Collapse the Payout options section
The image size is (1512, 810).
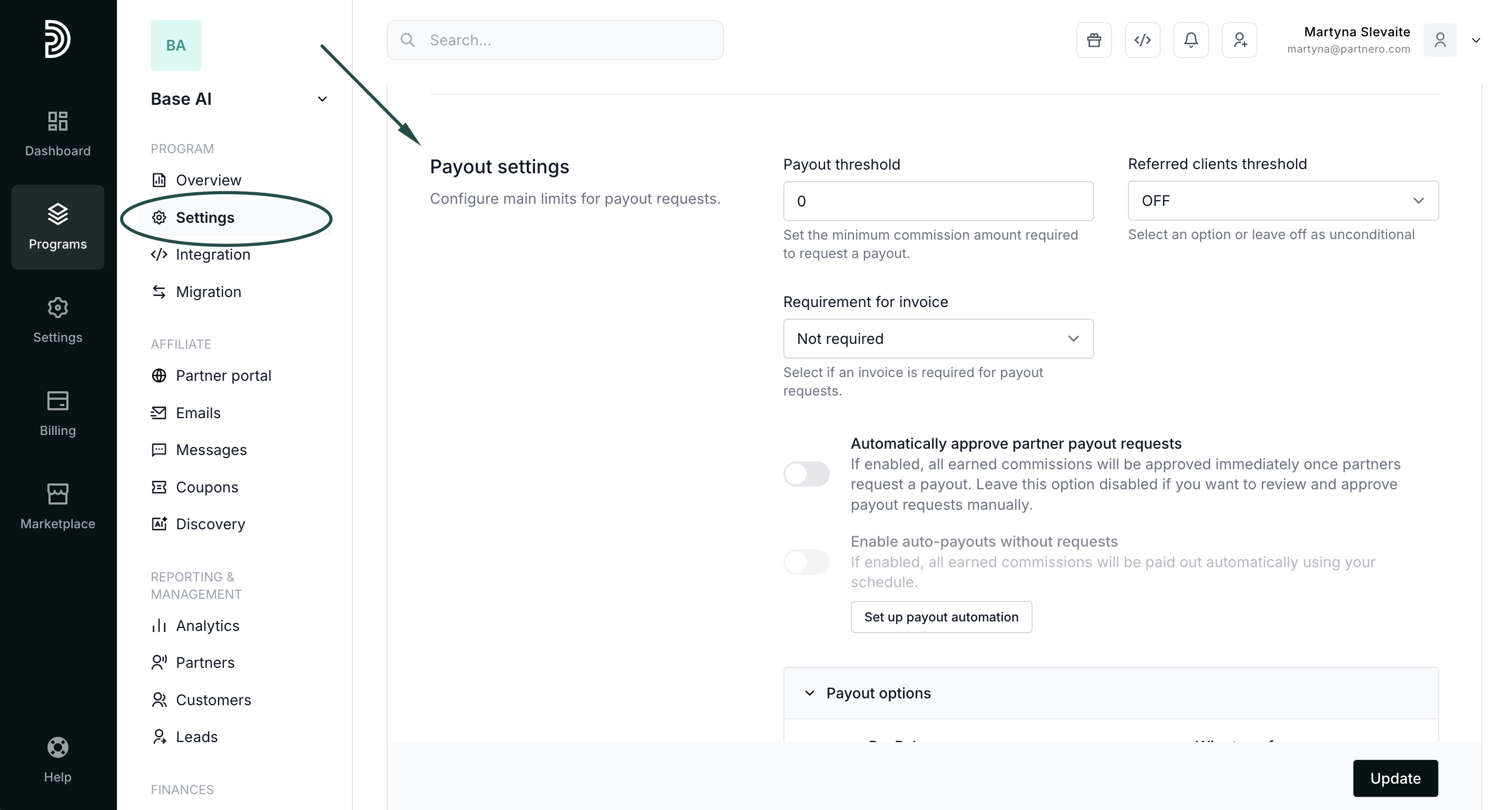[810, 693]
